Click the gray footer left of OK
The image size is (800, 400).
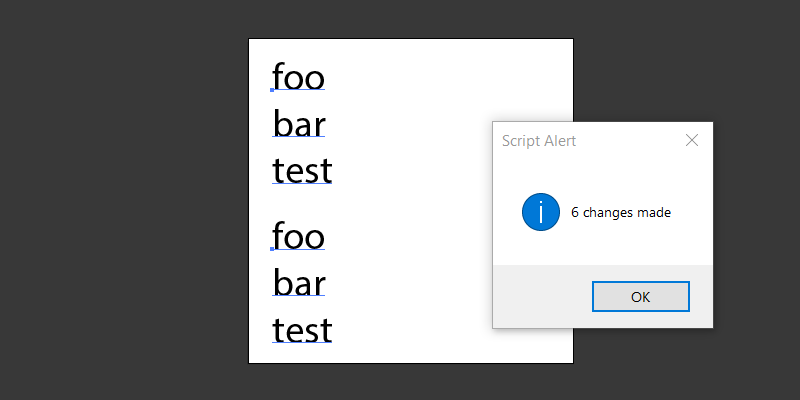540,297
